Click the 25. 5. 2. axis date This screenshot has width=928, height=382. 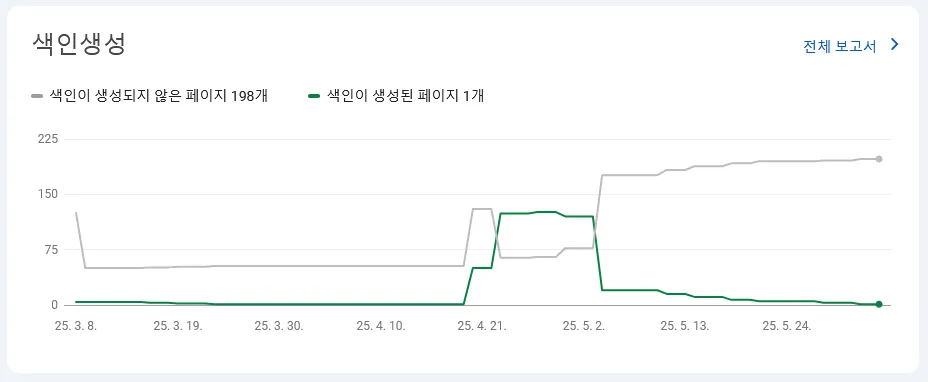point(584,326)
